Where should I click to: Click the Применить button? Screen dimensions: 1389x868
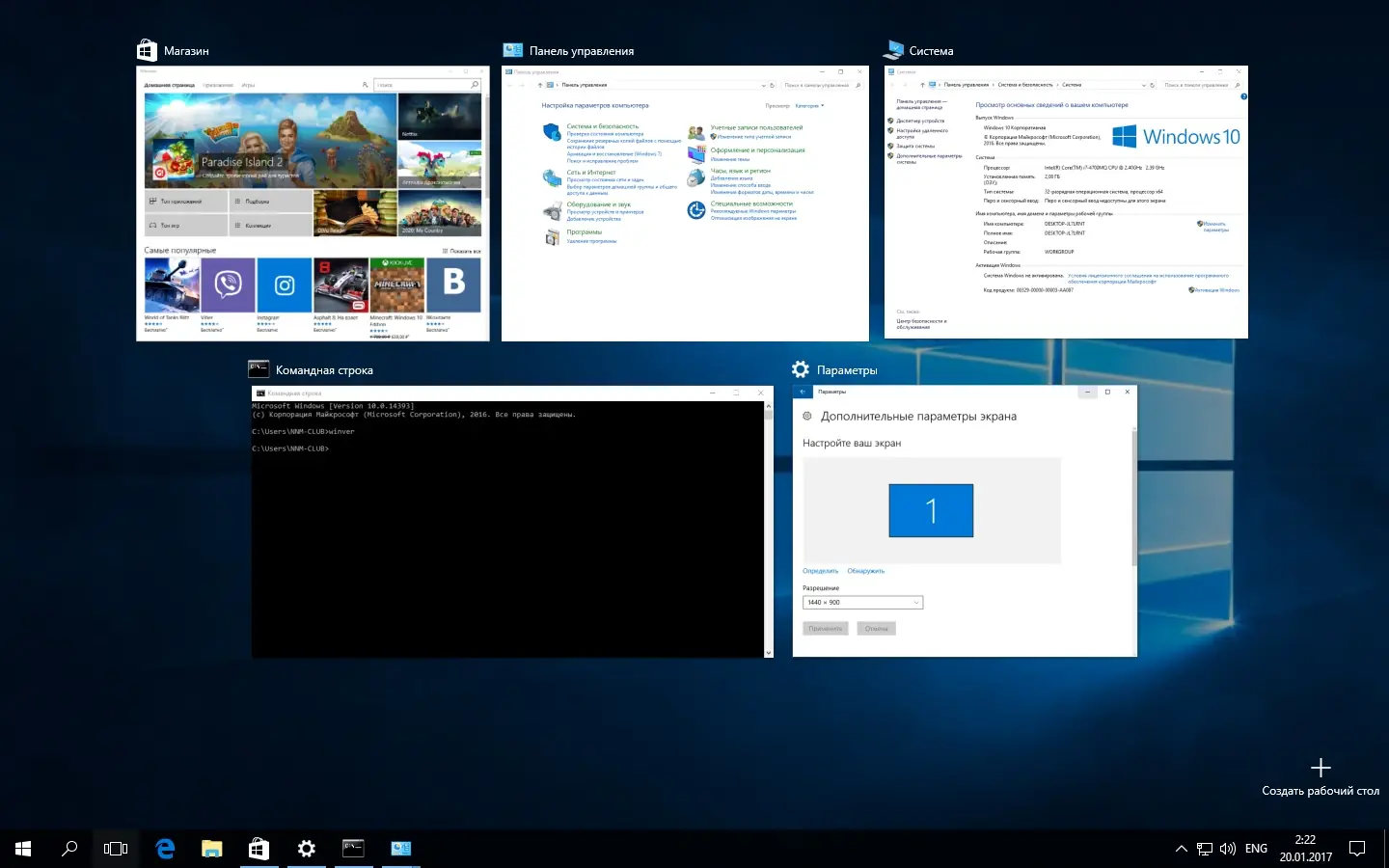[826, 629]
